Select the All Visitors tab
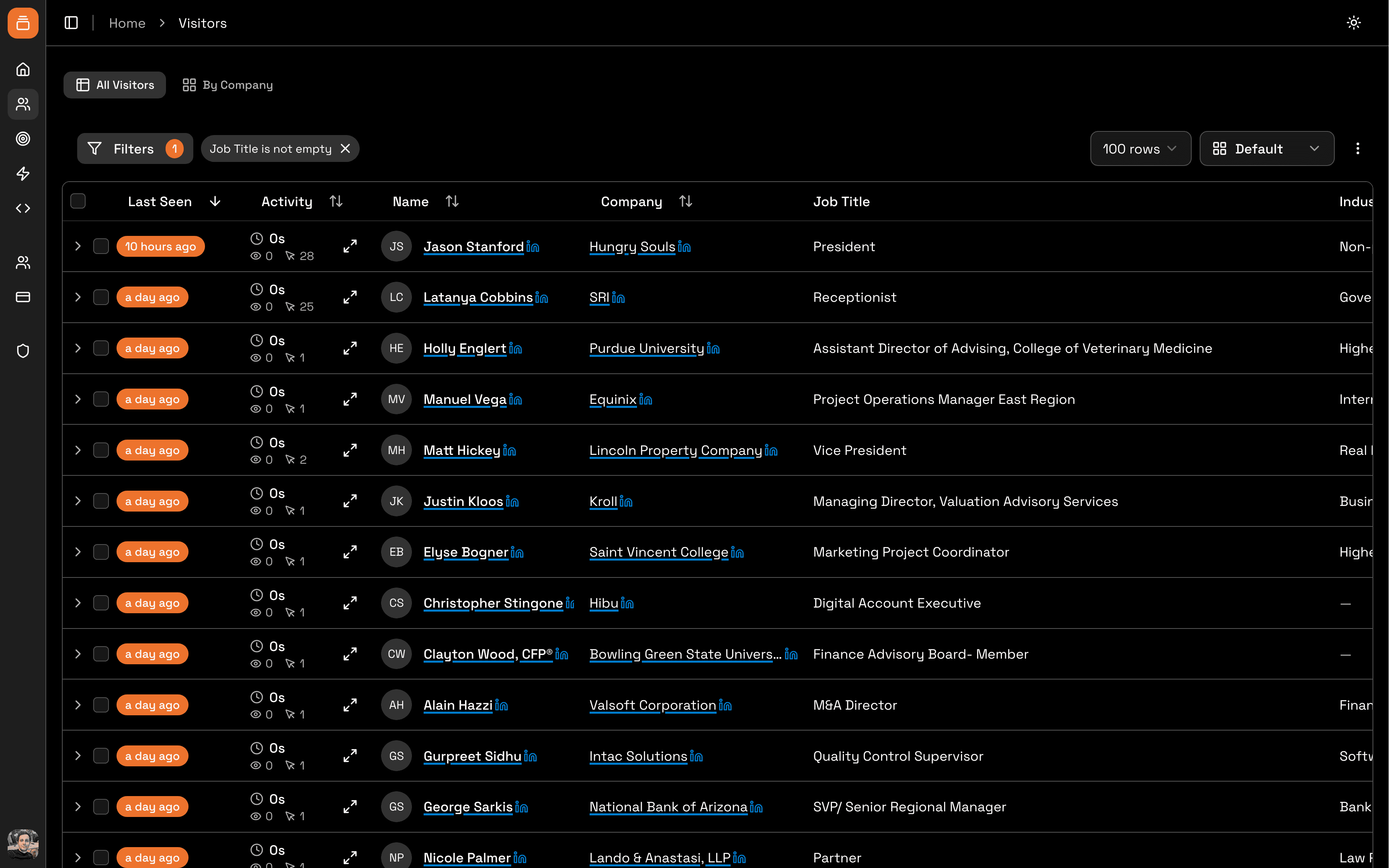This screenshot has width=1389, height=868. pos(114,84)
